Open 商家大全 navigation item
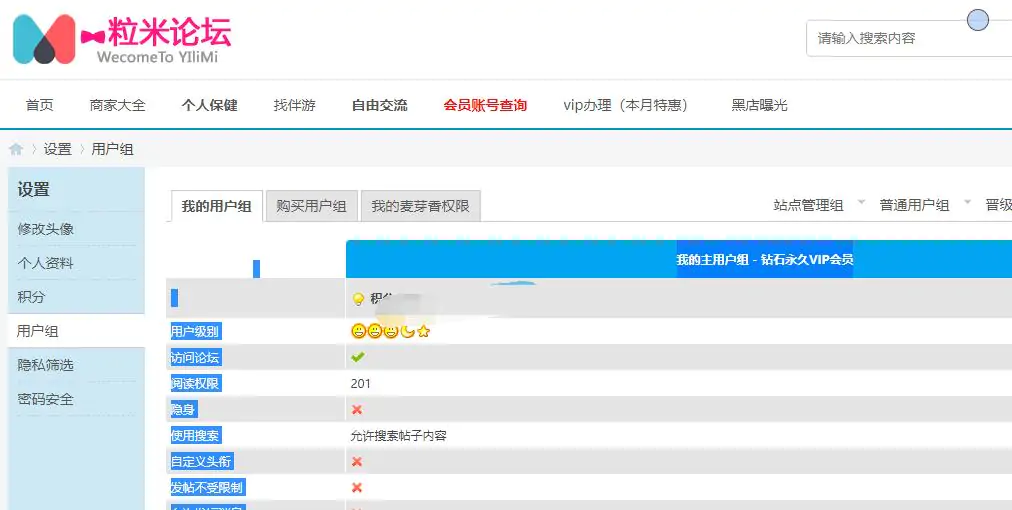This screenshot has width=1012, height=510. pos(117,105)
